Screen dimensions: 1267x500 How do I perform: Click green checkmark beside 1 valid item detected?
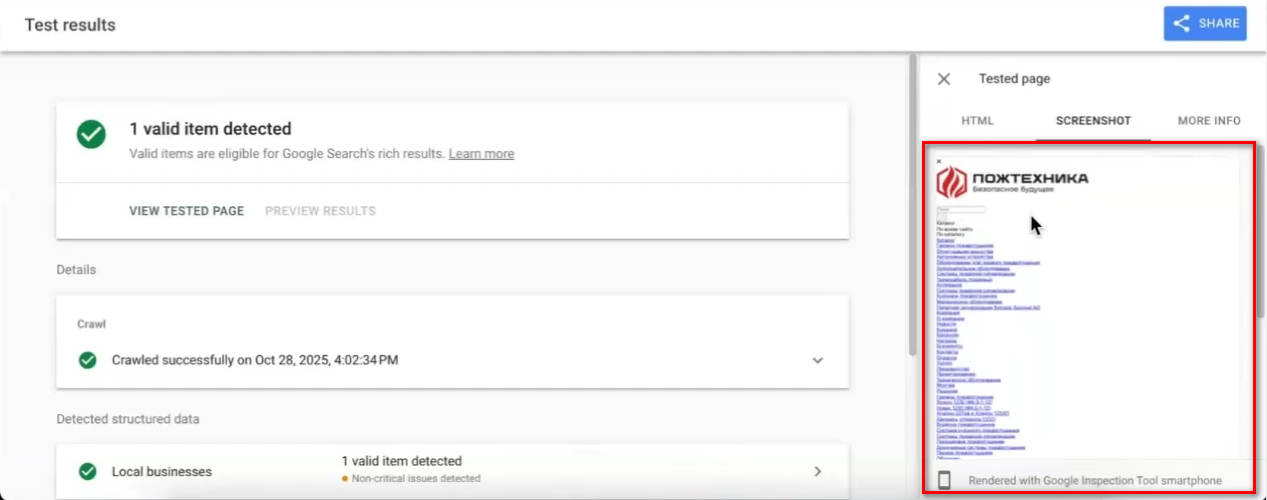click(x=92, y=135)
